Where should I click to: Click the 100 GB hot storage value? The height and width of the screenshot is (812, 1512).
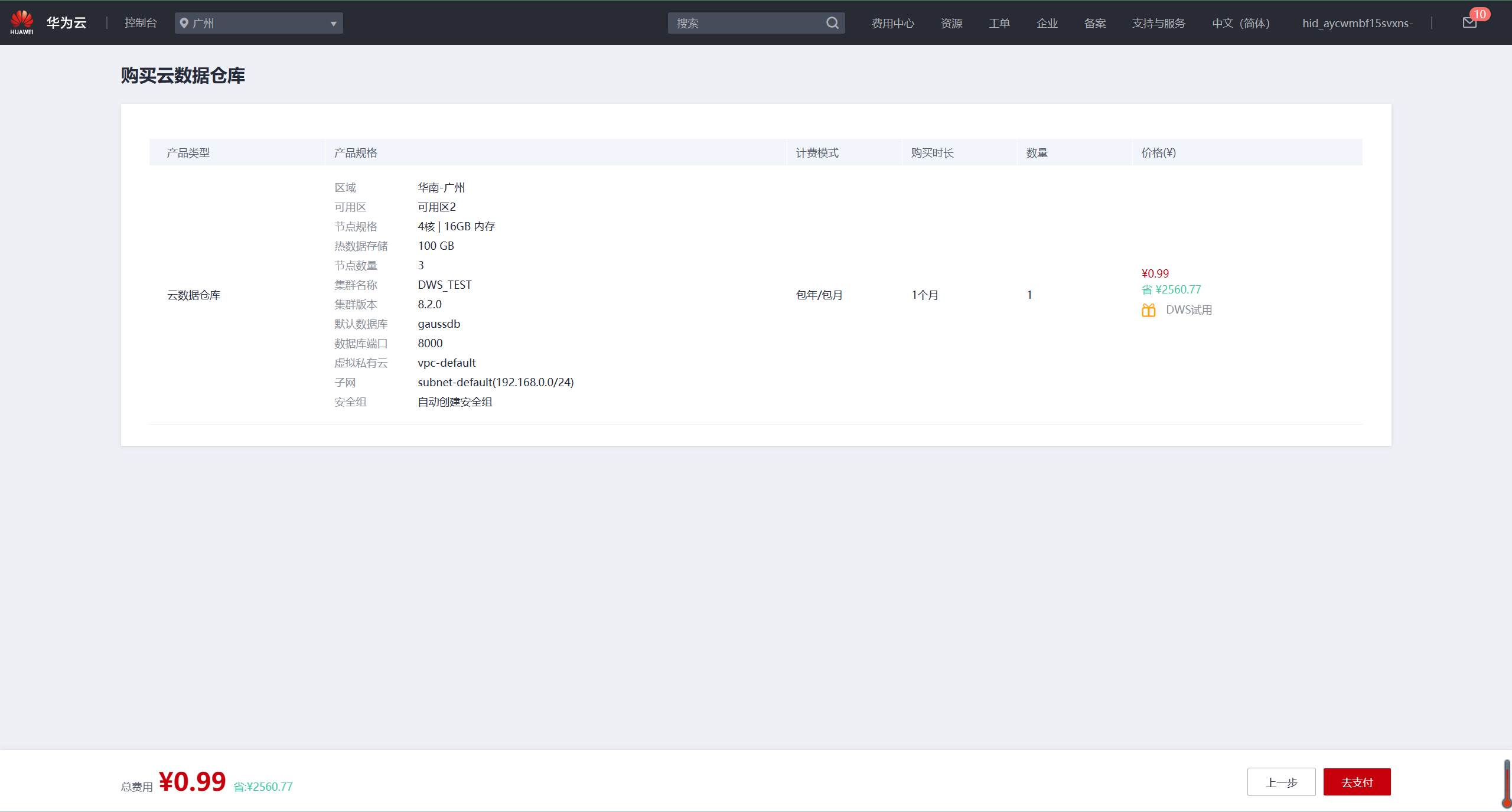(x=436, y=246)
